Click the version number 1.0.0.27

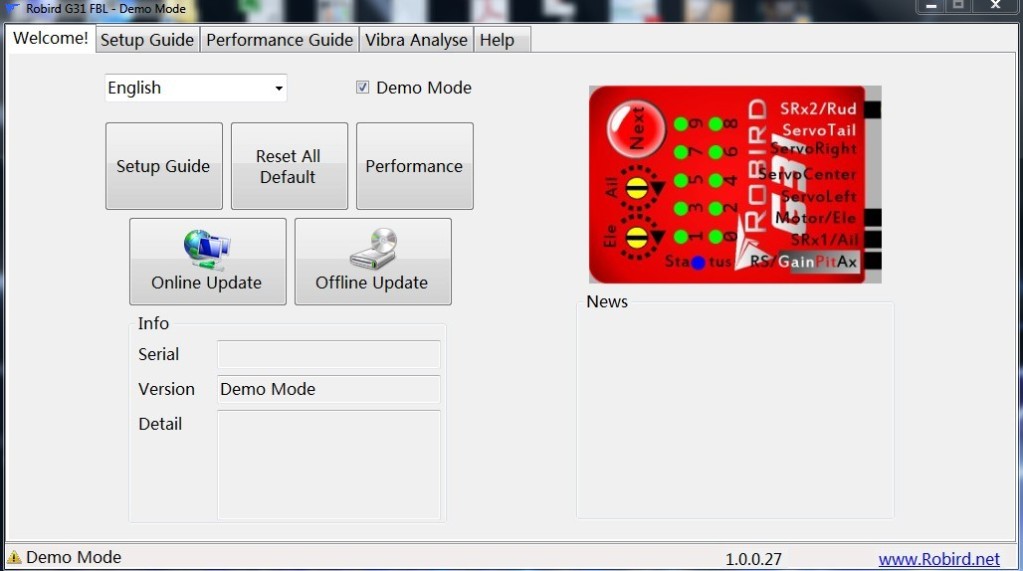coord(754,559)
